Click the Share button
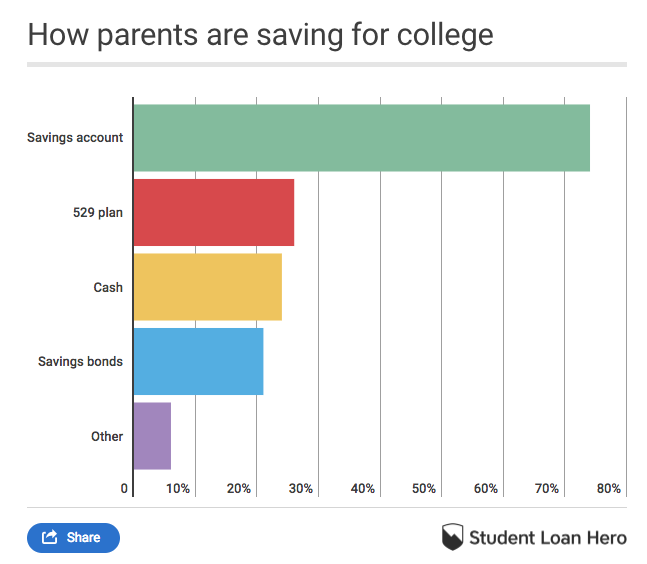This screenshot has height=564, width=647. coord(73,537)
